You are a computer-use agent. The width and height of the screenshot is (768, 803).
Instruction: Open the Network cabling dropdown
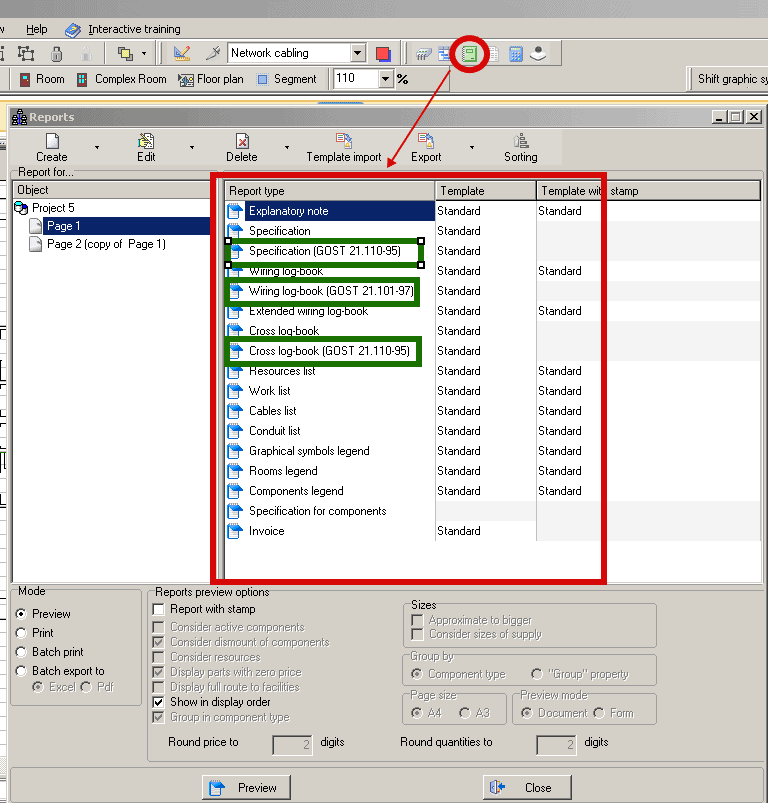[358, 53]
